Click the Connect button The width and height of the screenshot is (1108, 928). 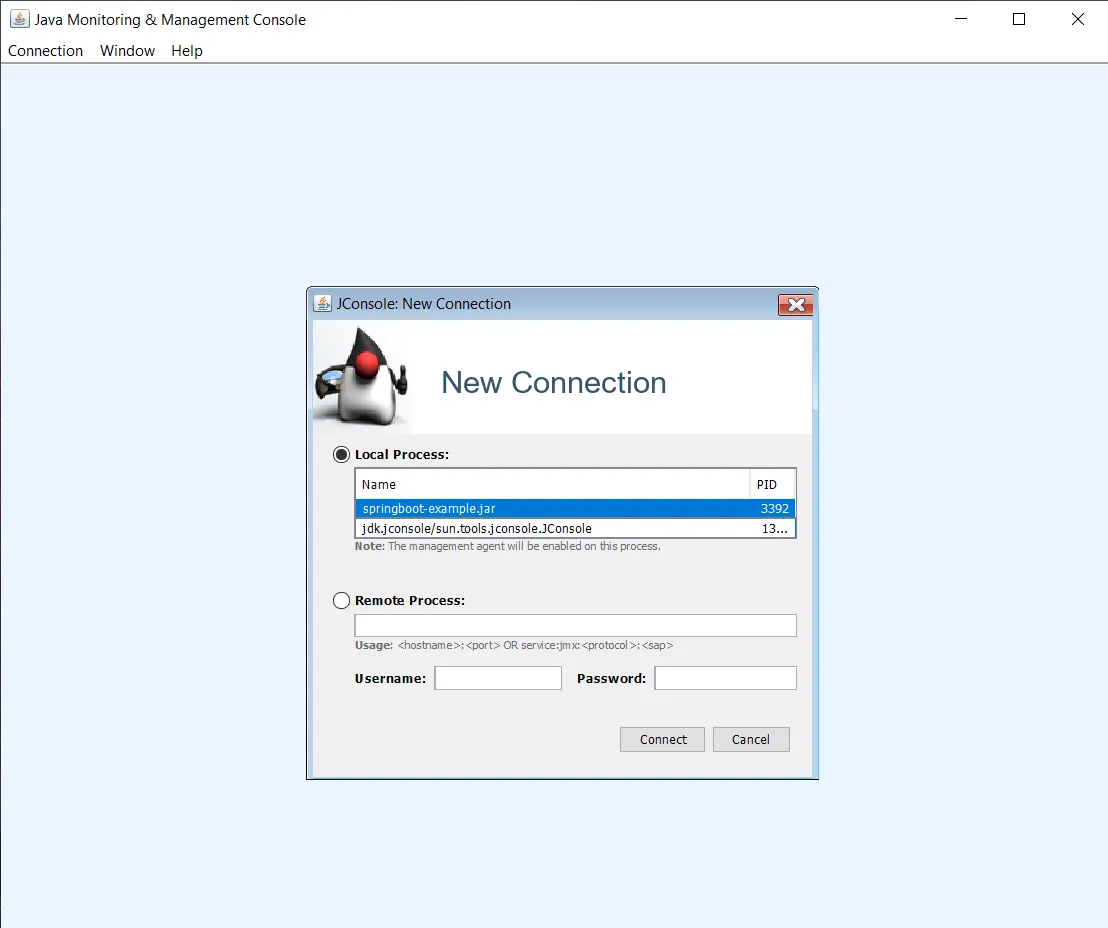click(662, 739)
